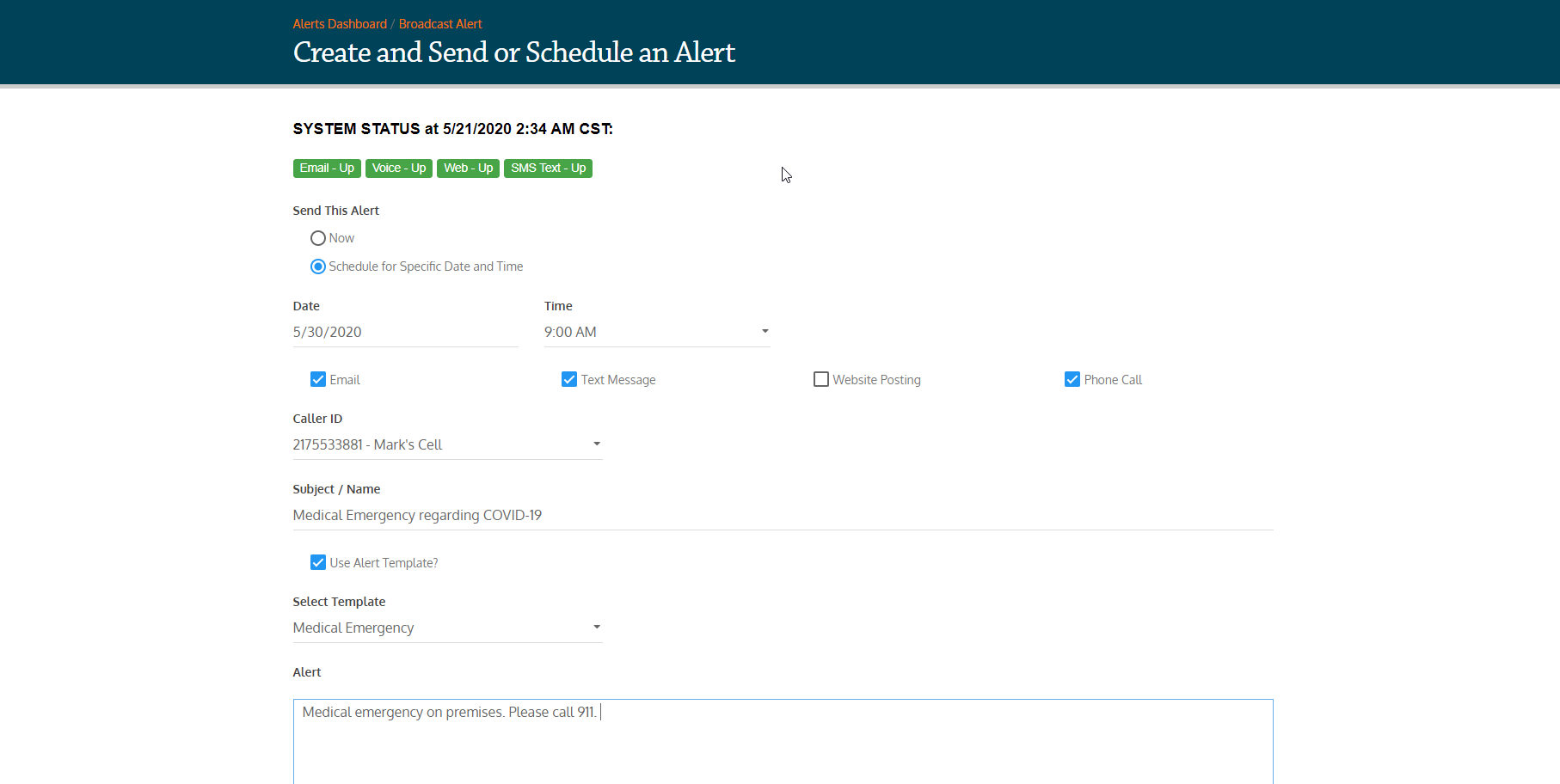Select the Now radio option
Screen dimensions: 1560x784
318,238
